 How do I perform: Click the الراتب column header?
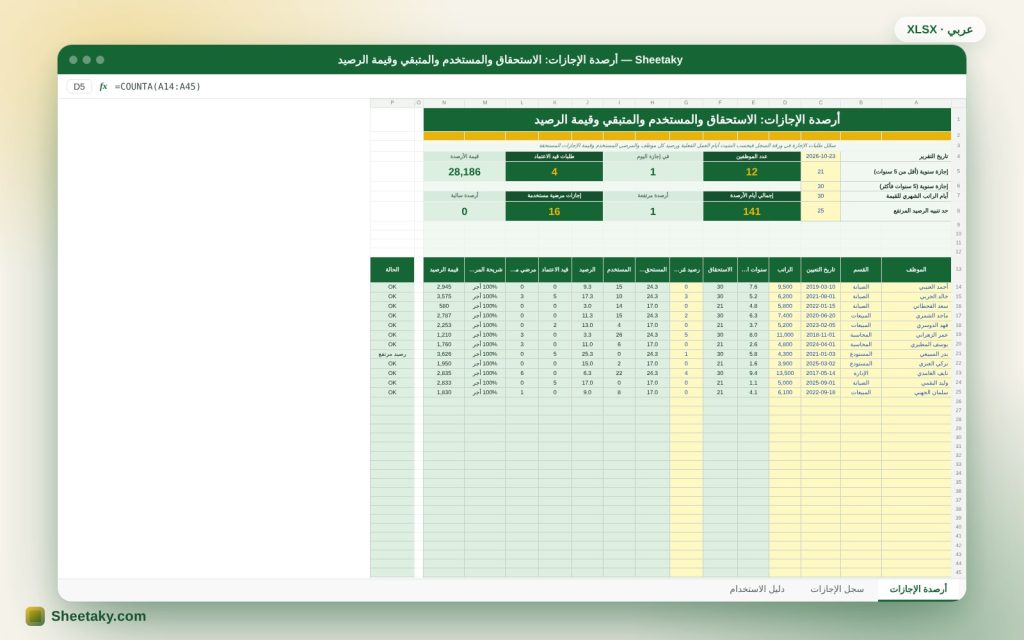[x=784, y=270]
